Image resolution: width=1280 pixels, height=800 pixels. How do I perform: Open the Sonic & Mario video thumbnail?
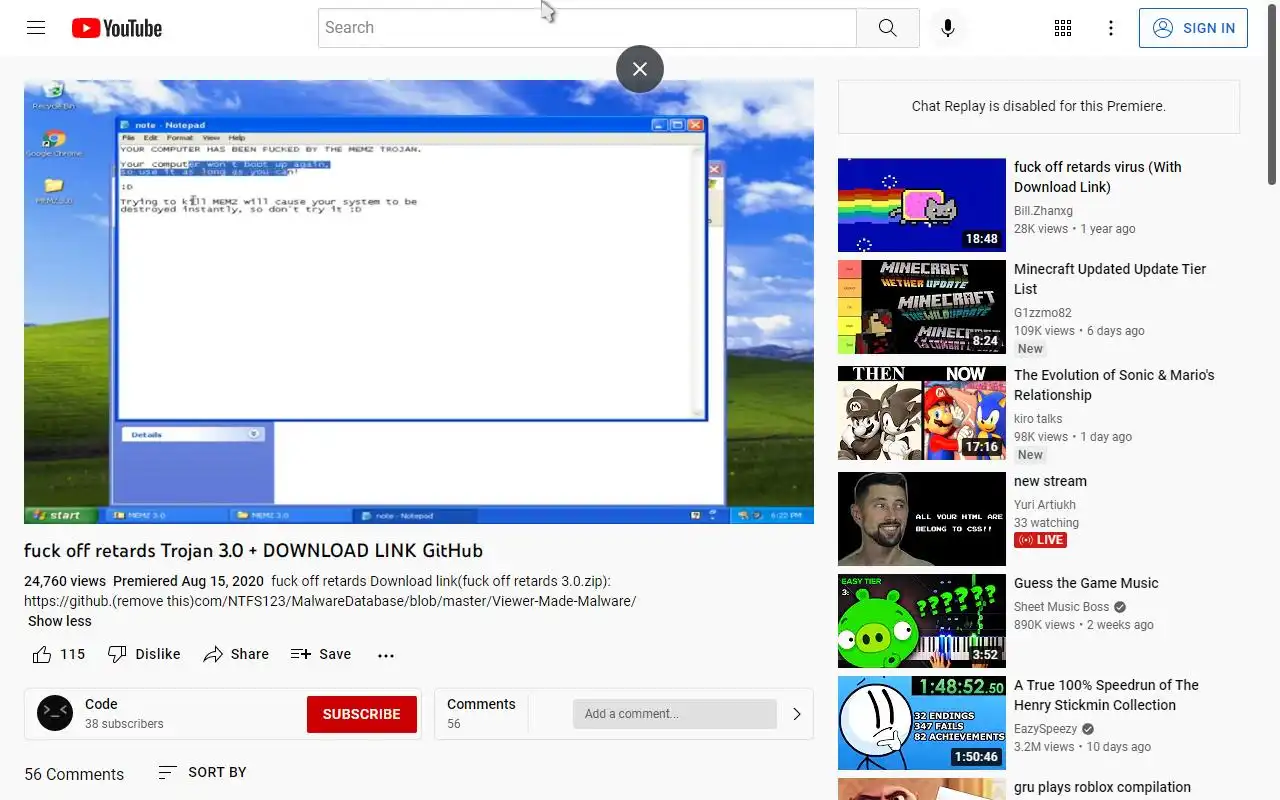tap(922, 413)
